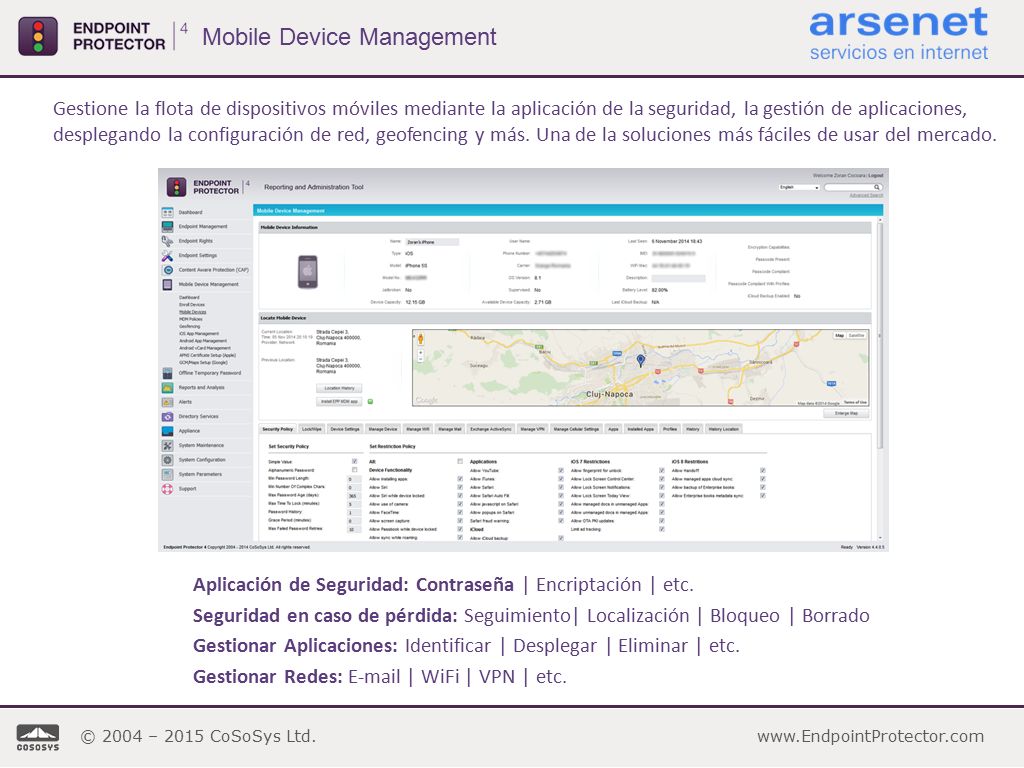Screen dimensions: 1024x768
Task: Click the Description field
Action: [x=678, y=278]
